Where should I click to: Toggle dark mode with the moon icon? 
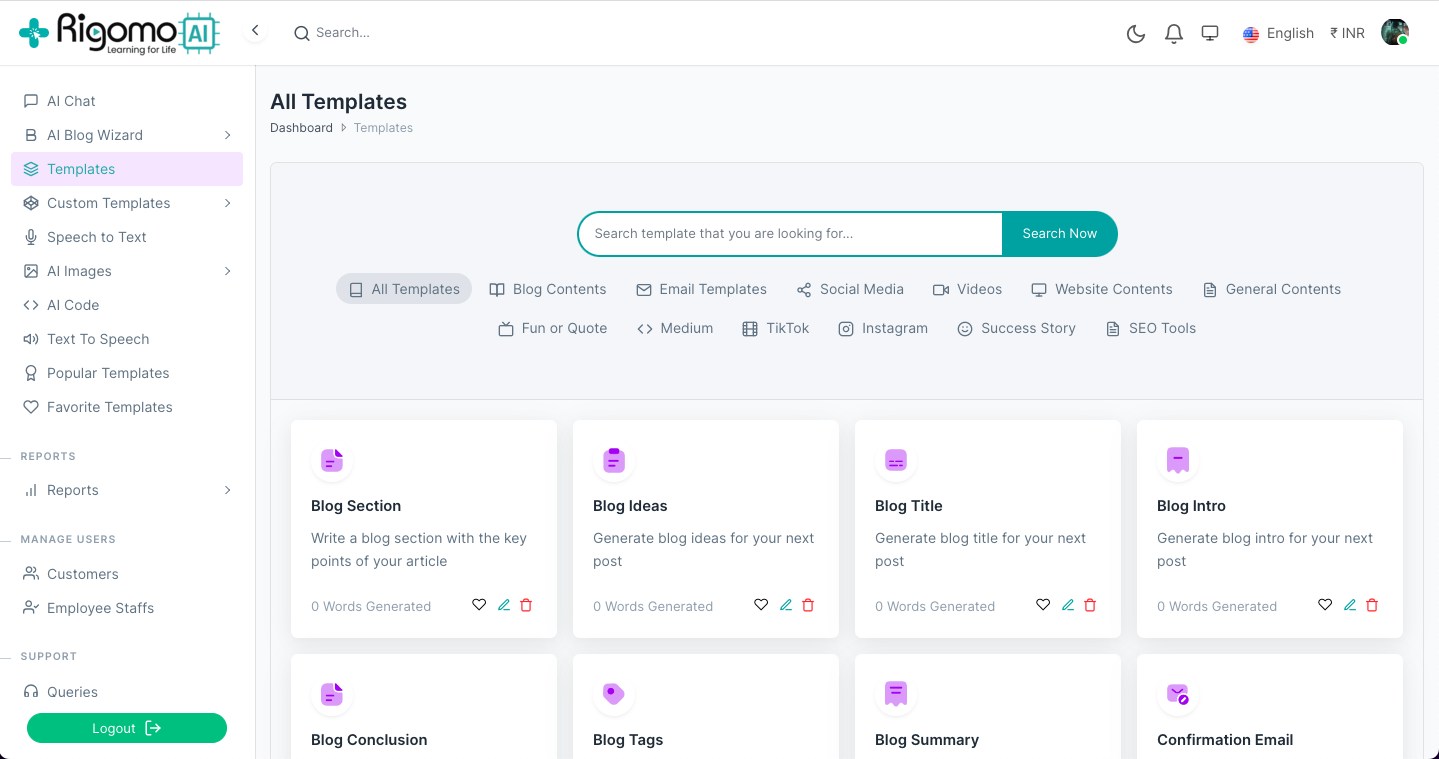point(1135,34)
